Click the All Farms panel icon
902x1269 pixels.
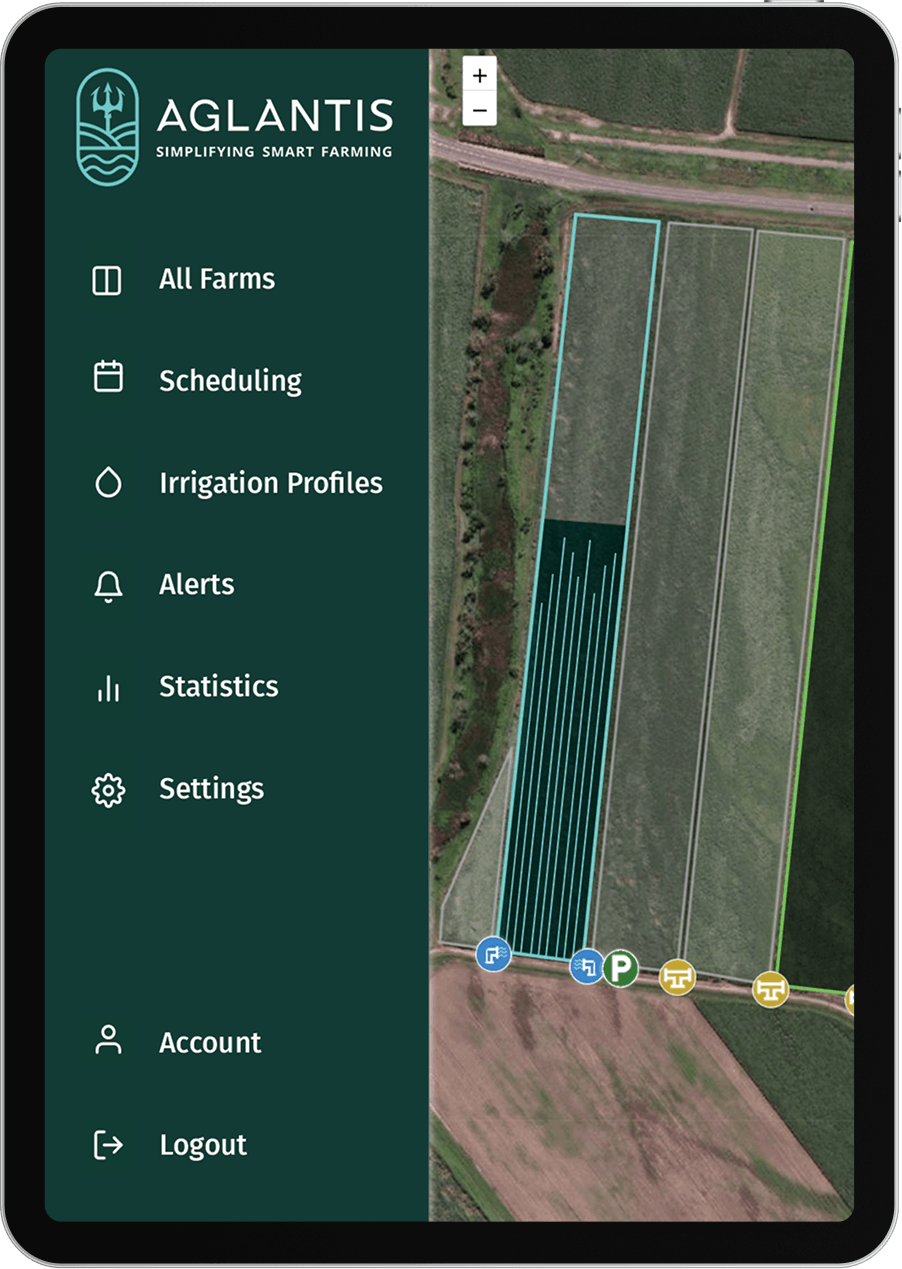(x=107, y=280)
